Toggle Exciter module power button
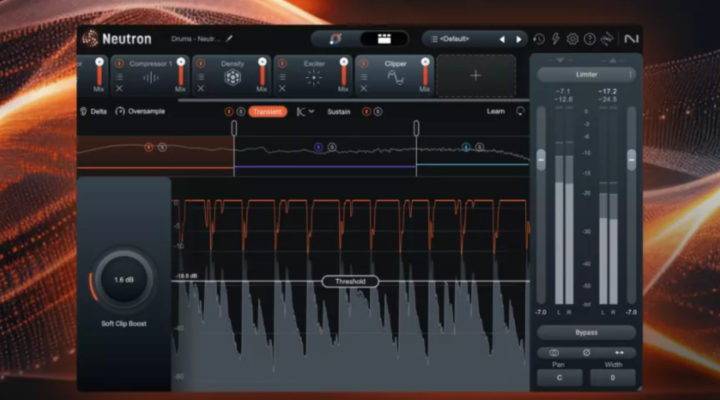This screenshot has width=720, height=400. pyautogui.click(x=282, y=63)
